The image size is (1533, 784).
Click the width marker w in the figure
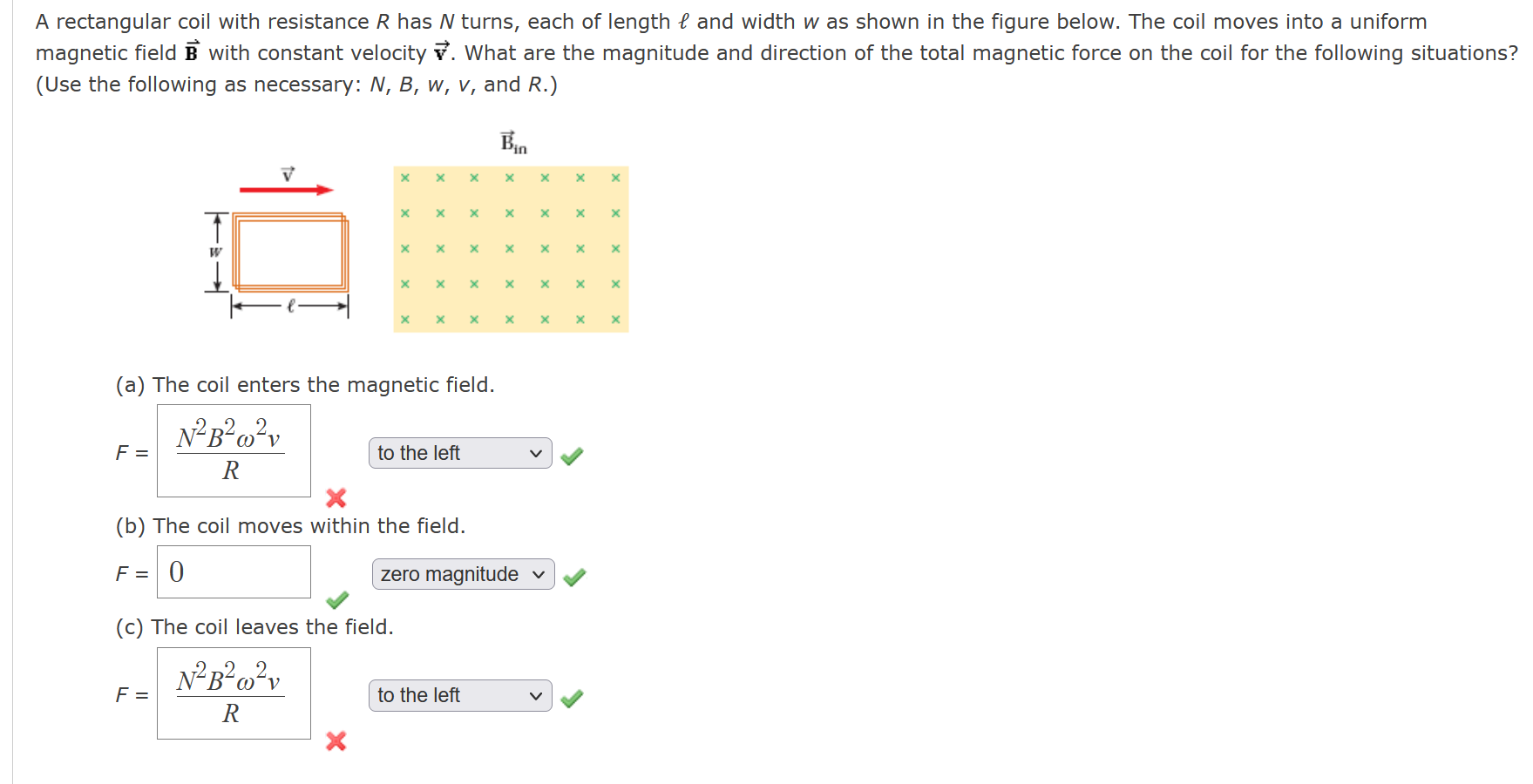coord(214,252)
